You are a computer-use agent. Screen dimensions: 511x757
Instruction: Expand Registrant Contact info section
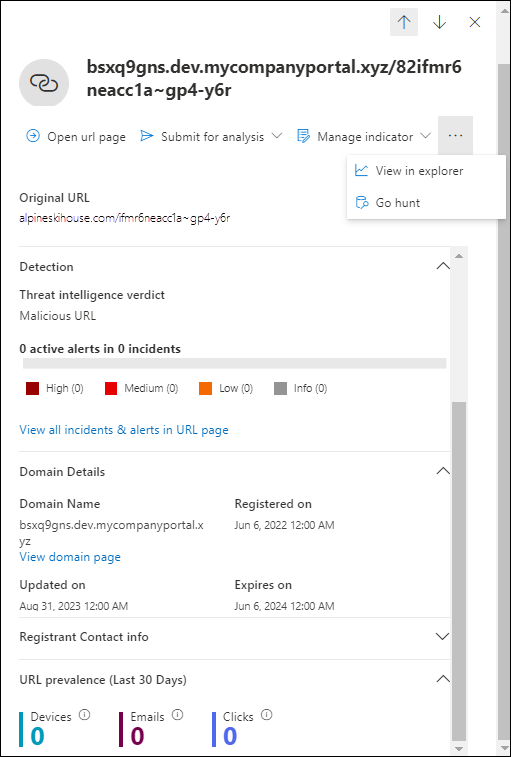click(442, 636)
